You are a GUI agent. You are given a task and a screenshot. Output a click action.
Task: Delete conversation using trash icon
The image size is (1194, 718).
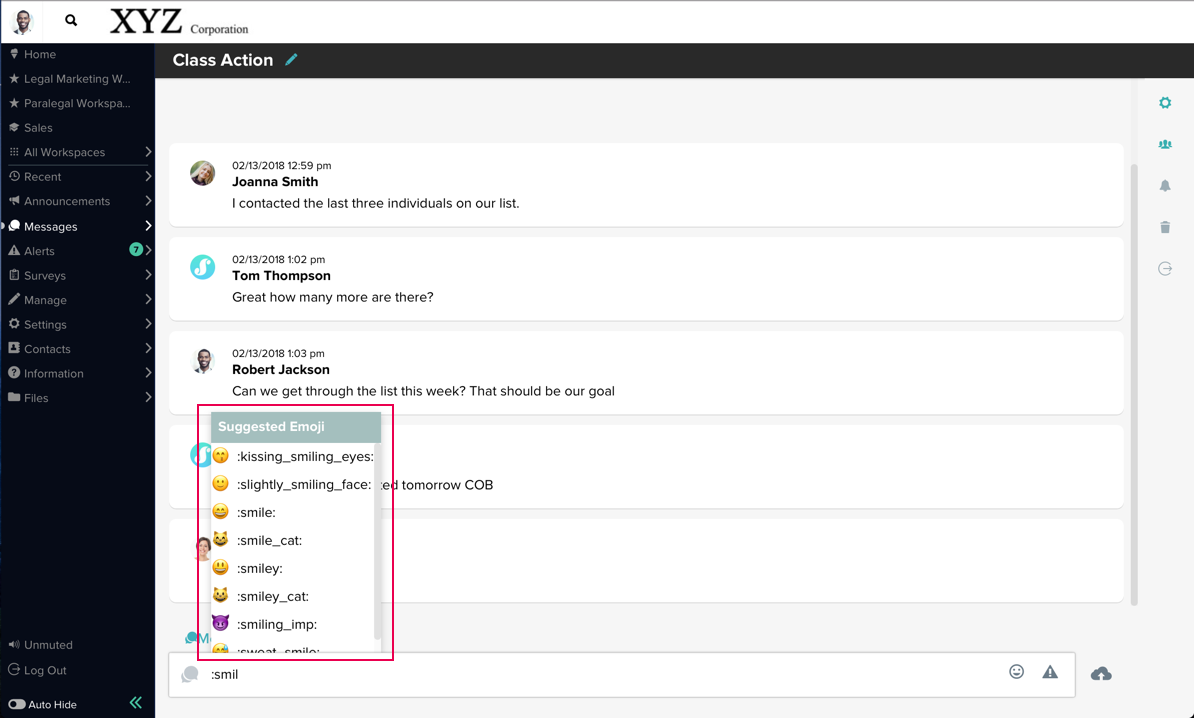tap(1165, 227)
